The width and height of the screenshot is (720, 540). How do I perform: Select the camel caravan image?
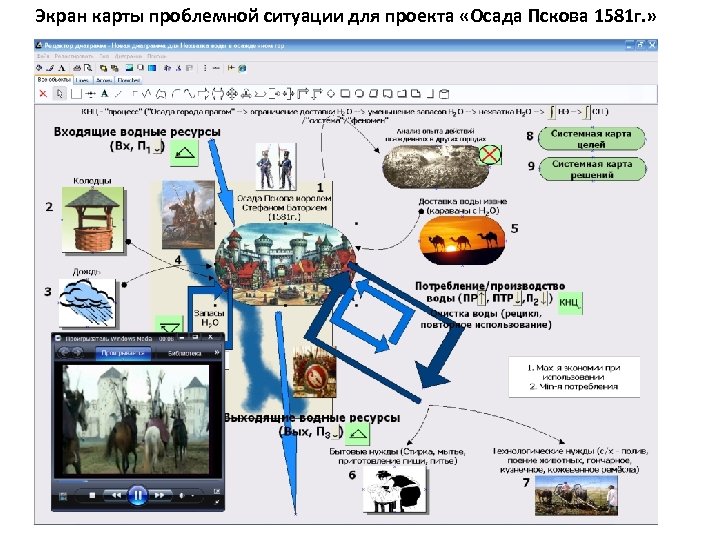pos(462,241)
